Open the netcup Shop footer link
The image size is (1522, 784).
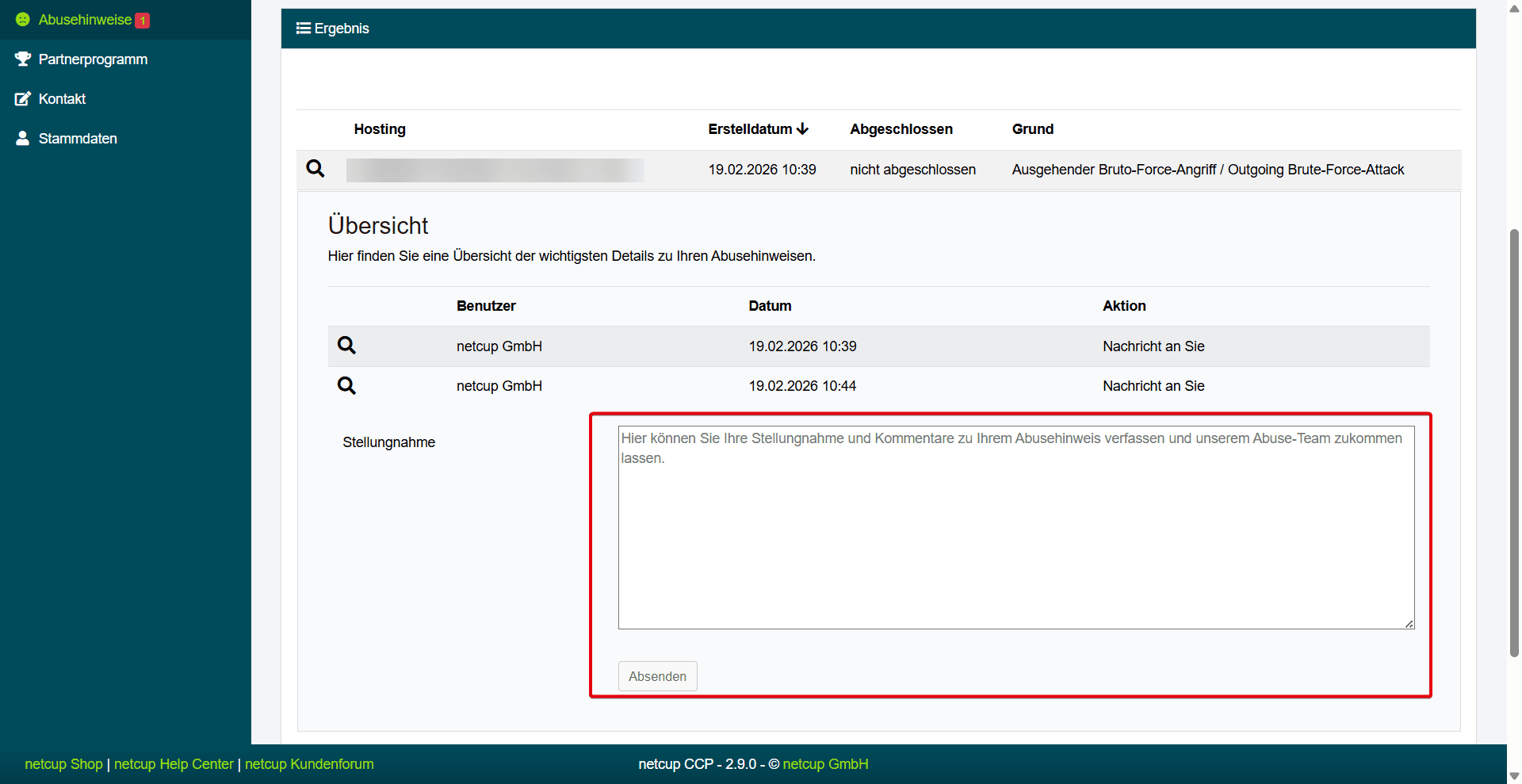63,764
